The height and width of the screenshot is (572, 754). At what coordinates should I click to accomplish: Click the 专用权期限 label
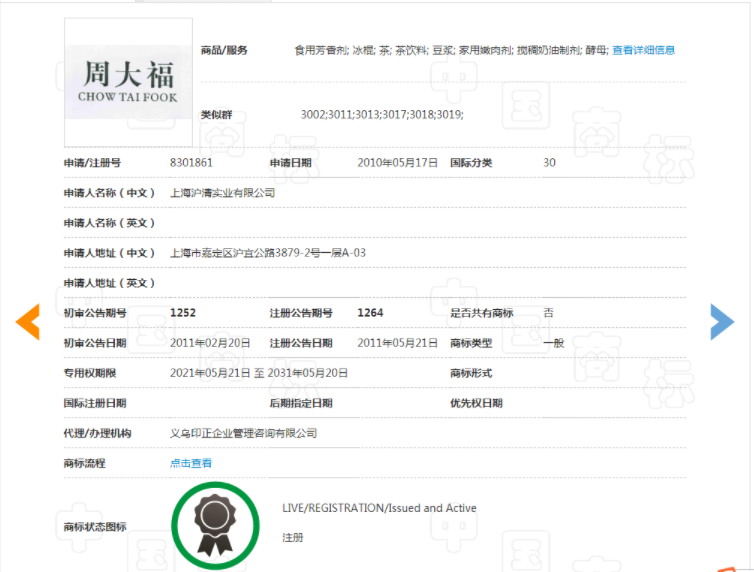(90, 373)
